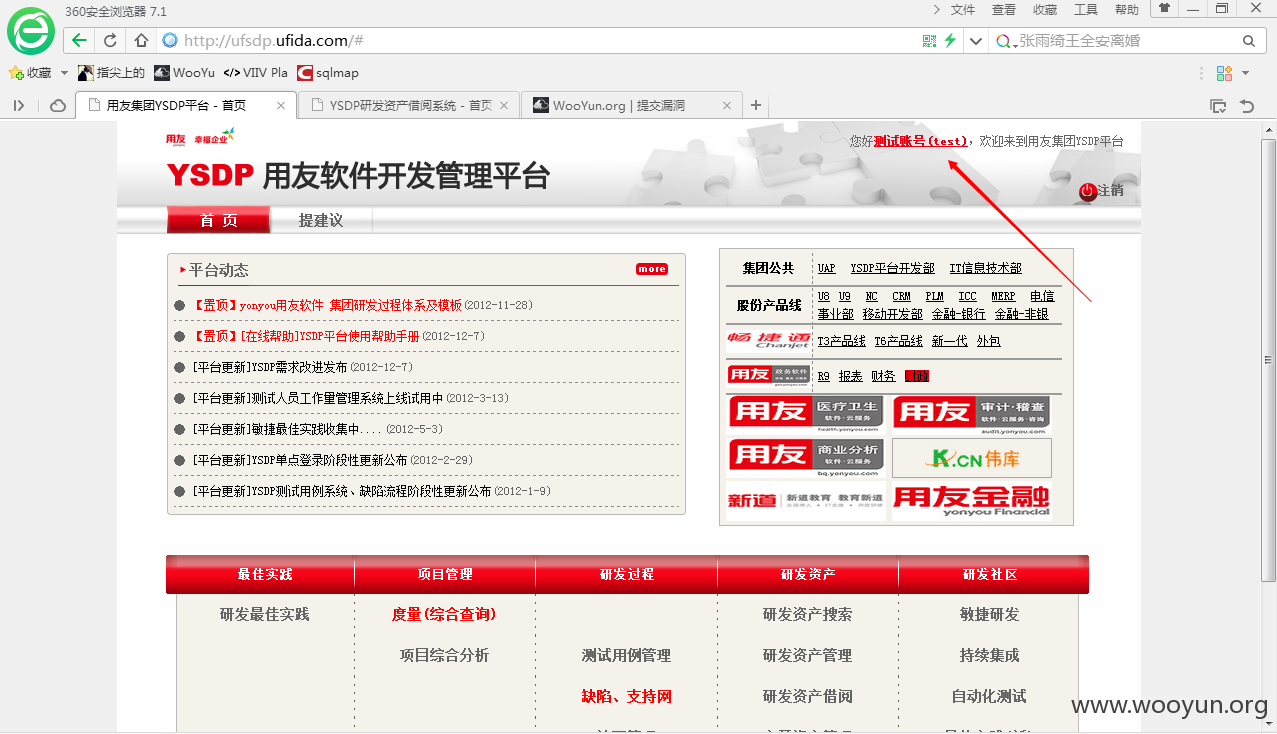Switch to WooYun.org 提交漏洞 tab
This screenshot has height=734, width=1277.
[x=631, y=105]
